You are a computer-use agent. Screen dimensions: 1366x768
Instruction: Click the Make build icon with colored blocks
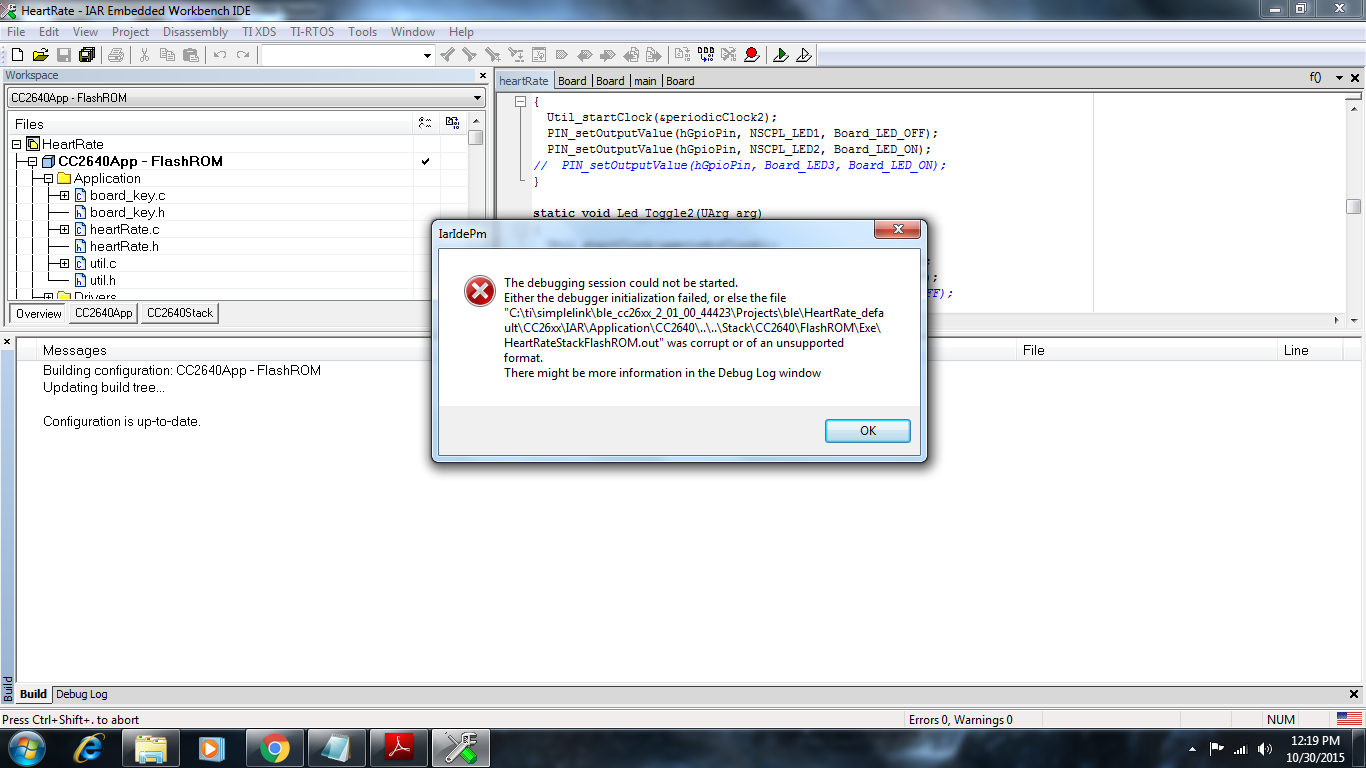(x=705, y=55)
